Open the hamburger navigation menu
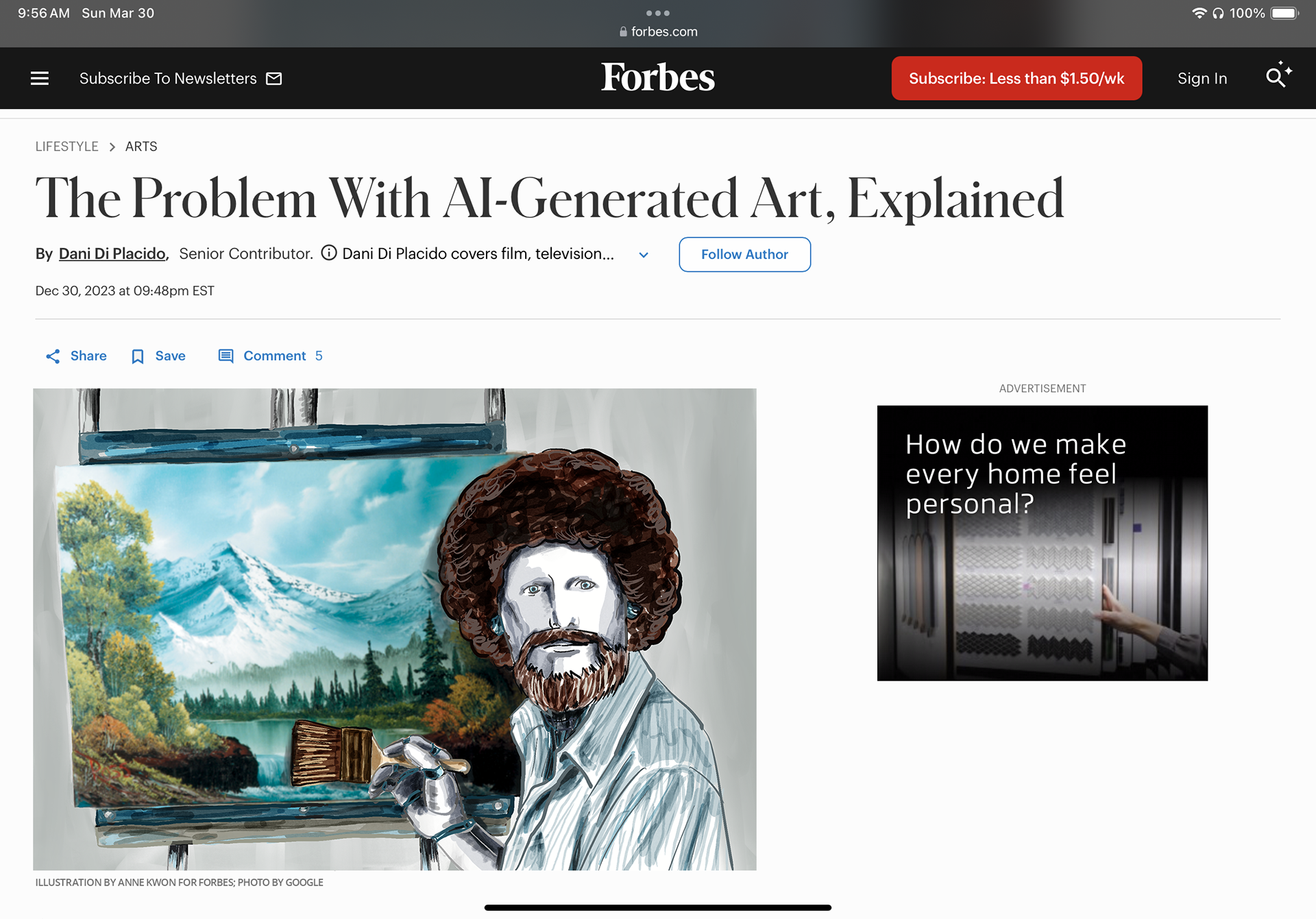 [x=40, y=78]
